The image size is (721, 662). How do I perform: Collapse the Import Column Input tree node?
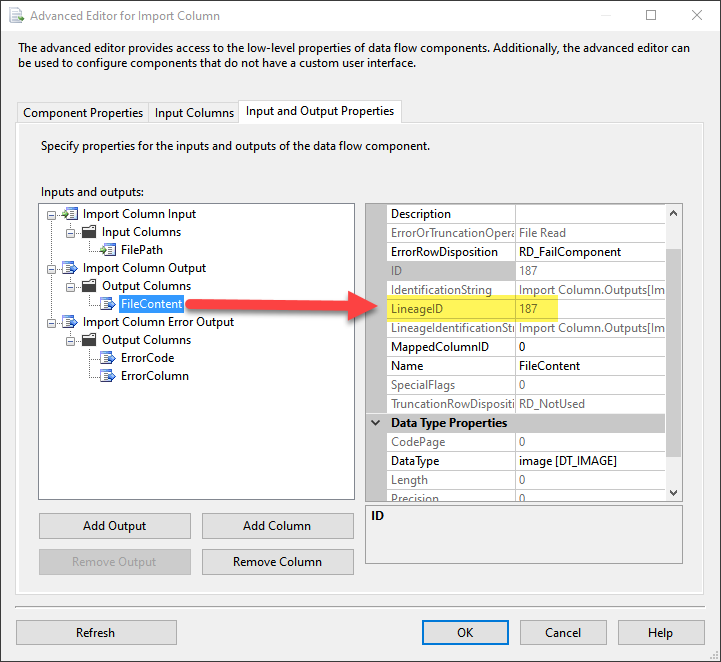(x=51, y=214)
